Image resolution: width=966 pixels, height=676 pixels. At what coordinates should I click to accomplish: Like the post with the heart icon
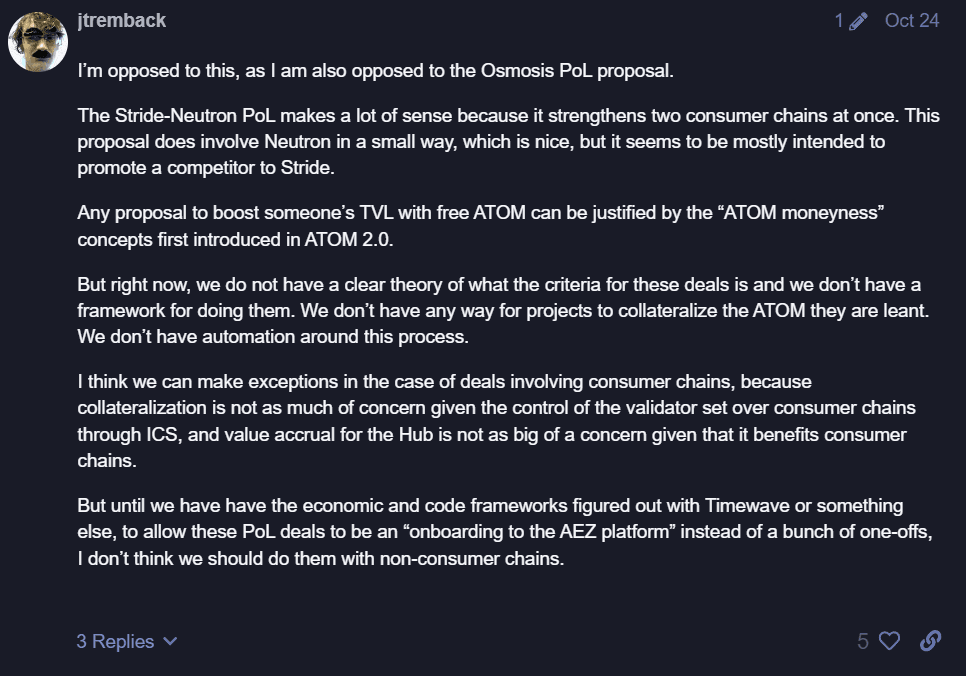(889, 641)
